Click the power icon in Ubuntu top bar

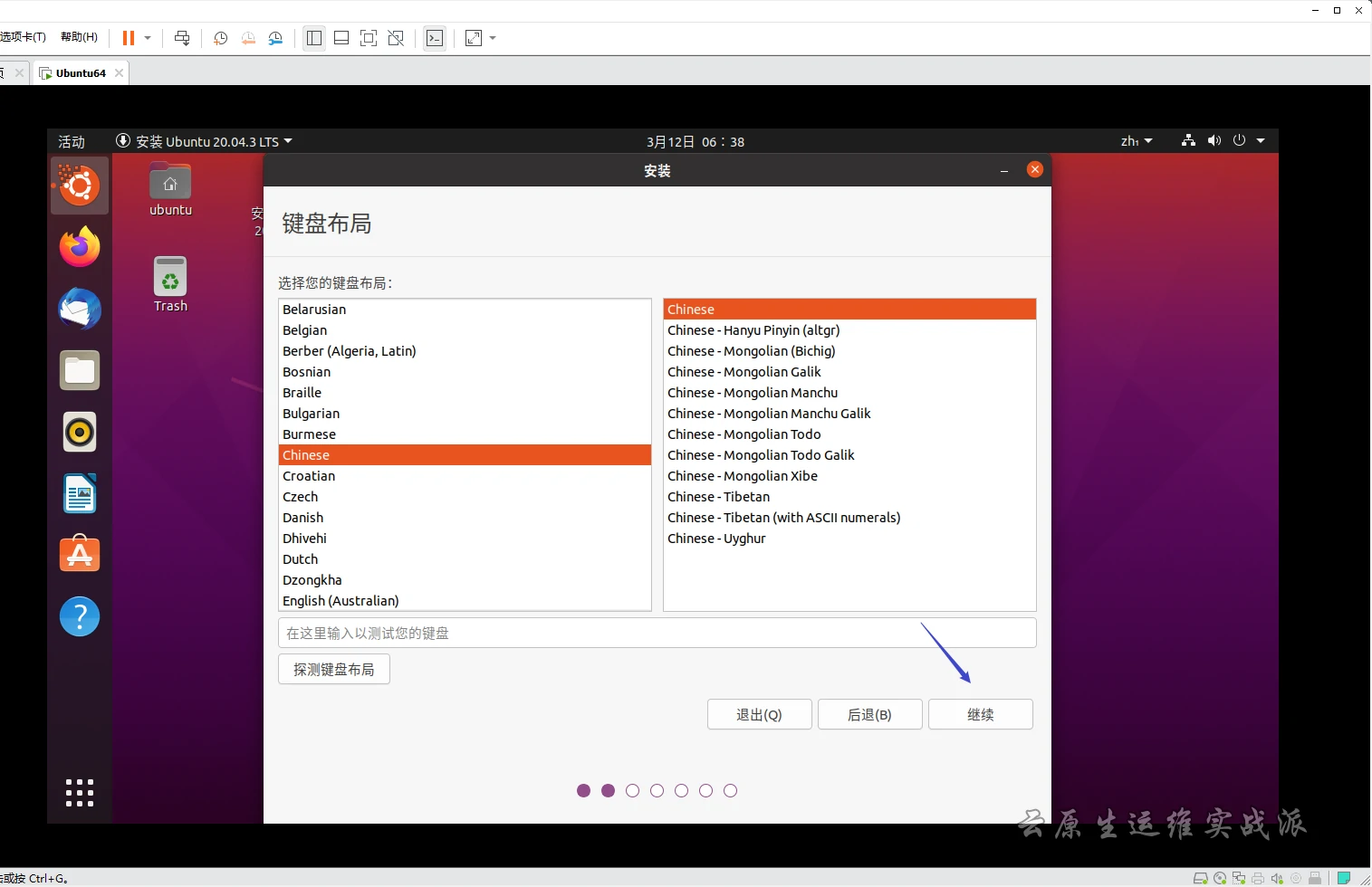click(x=1240, y=140)
